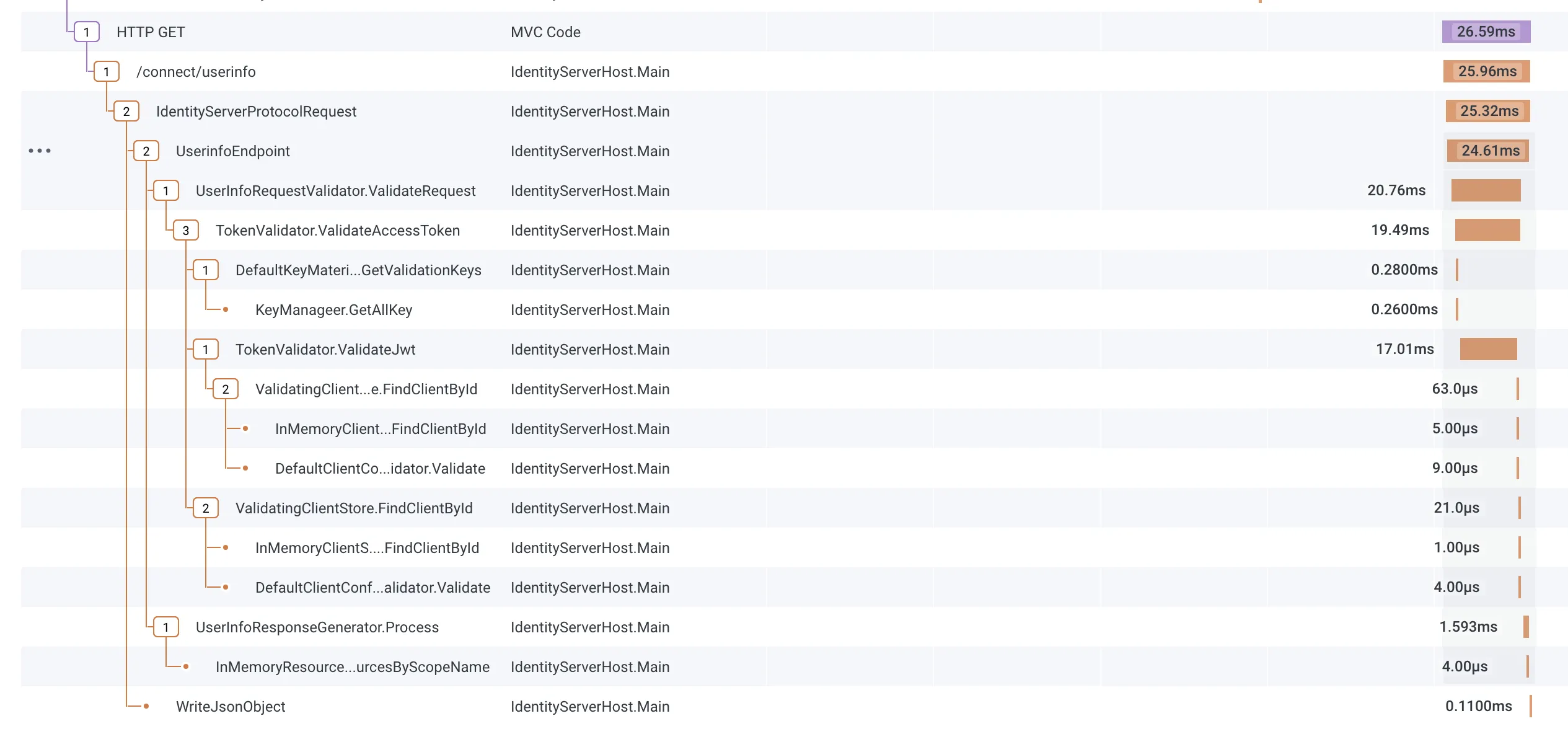The height and width of the screenshot is (734, 1568).
Task: Expand TokenValidator.ValidateAccessToken via its 3 badge
Action: point(186,230)
